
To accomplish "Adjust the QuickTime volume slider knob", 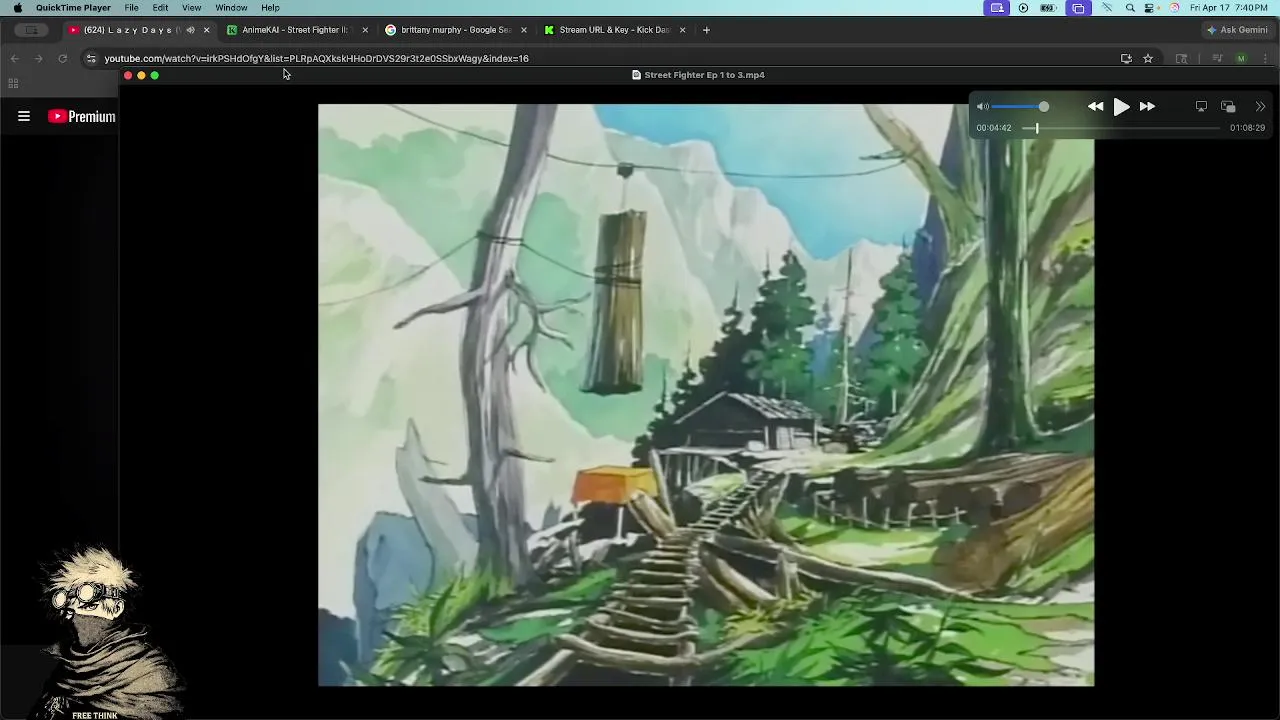I will [x=1043, y=106].
